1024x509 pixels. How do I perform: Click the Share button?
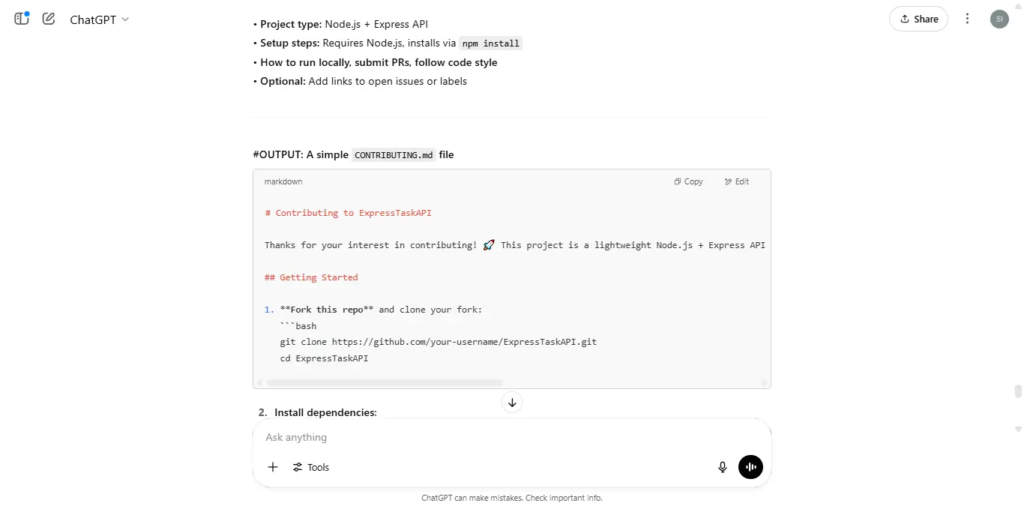click(918, 19)
